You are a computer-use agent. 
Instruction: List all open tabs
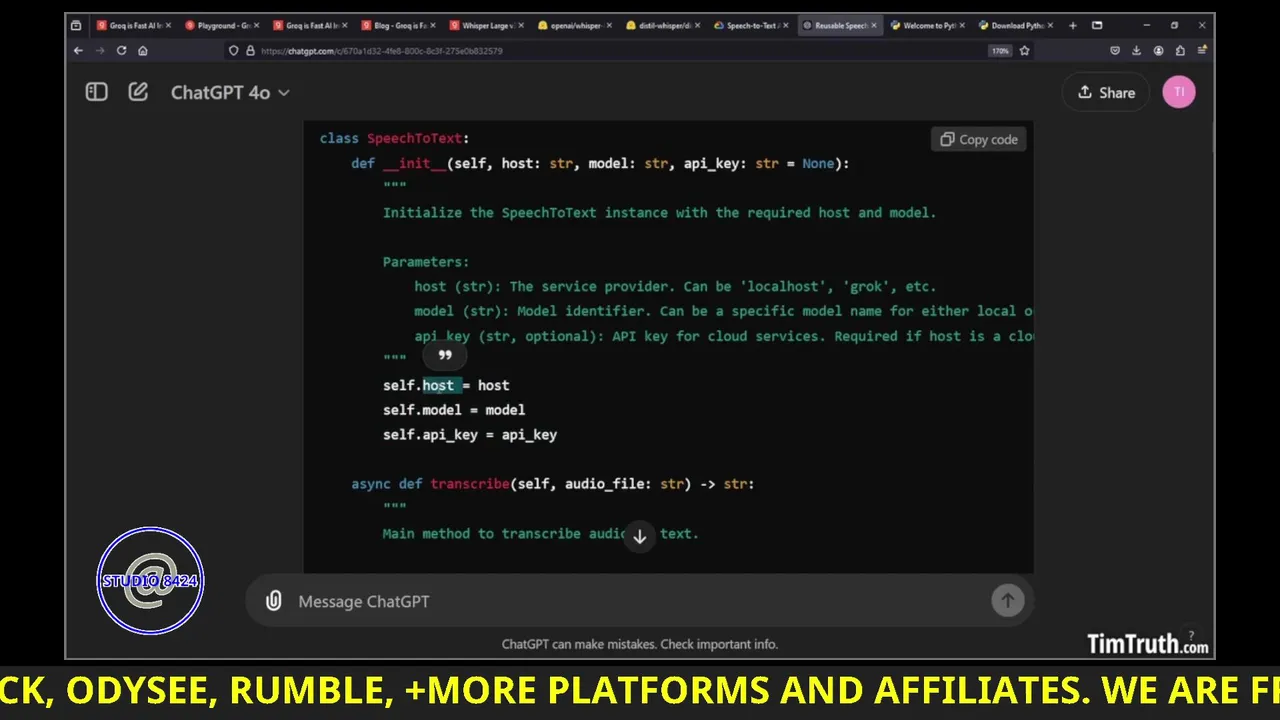click(x=1097, y=26)
